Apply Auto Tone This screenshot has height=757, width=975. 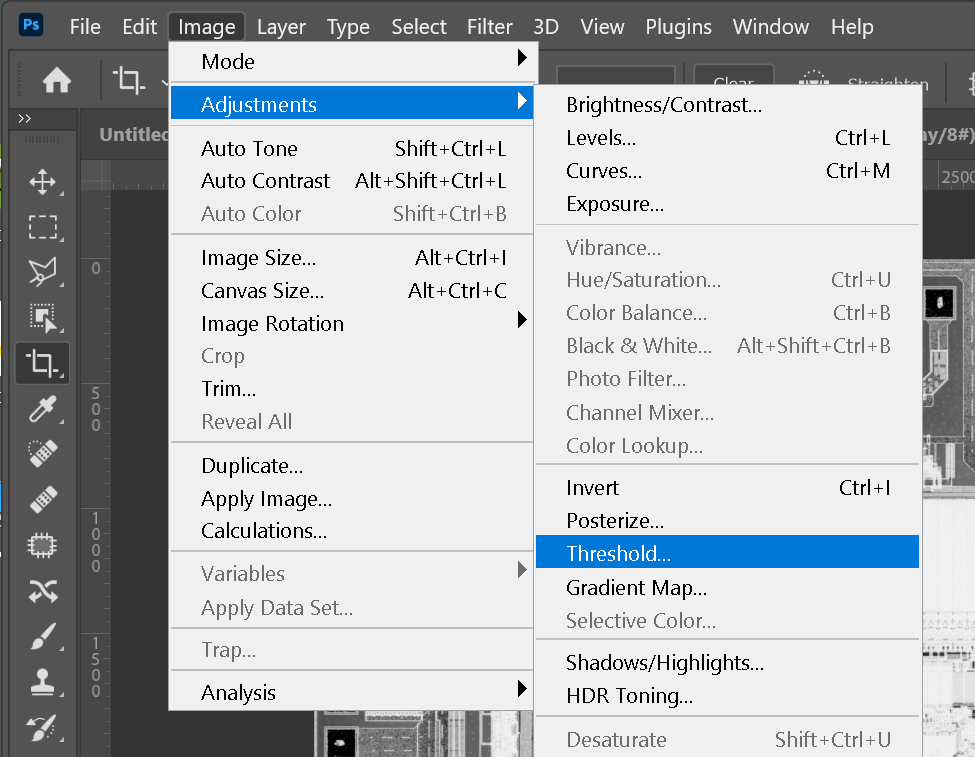coord(352,148)
